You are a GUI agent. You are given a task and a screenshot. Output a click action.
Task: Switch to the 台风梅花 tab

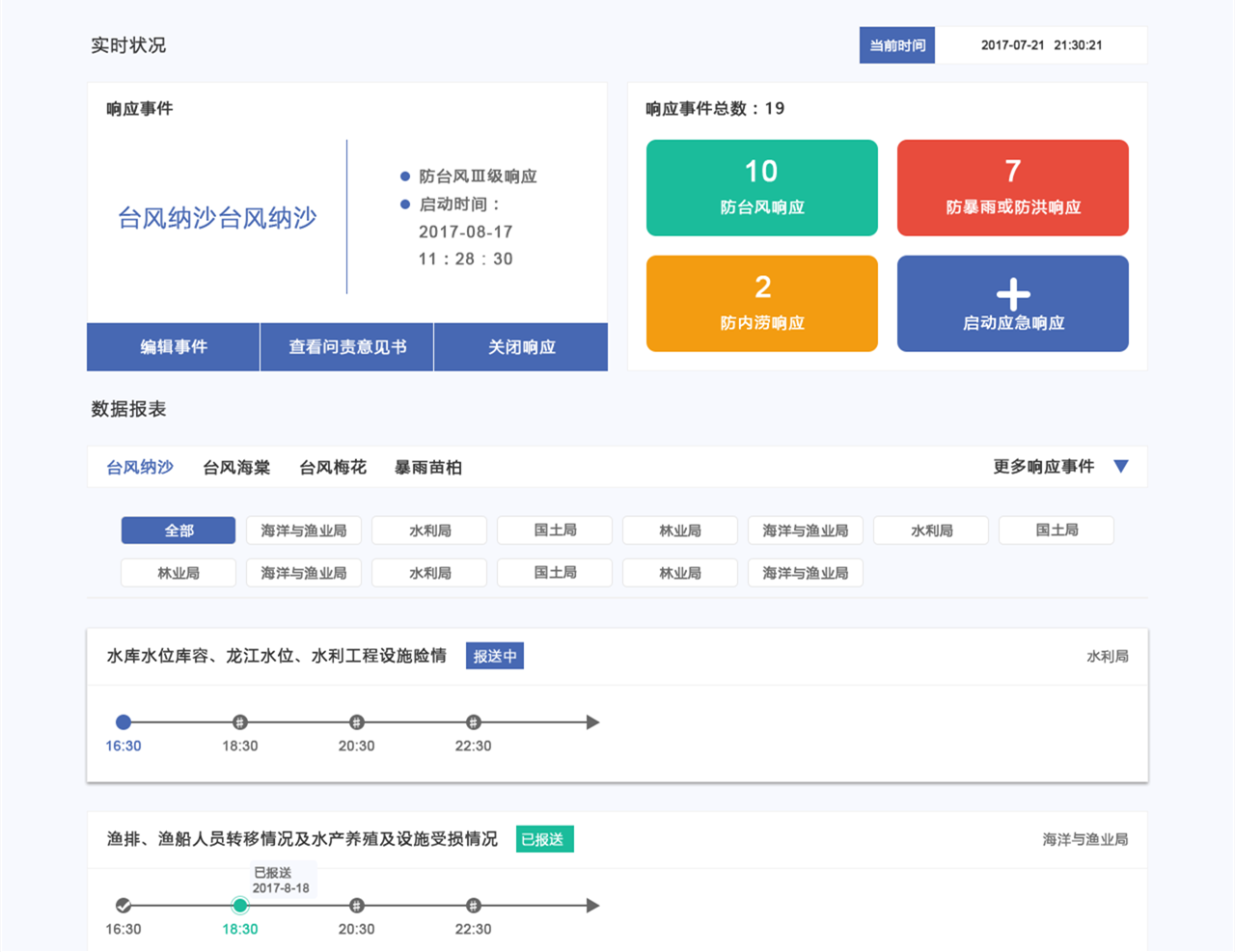tap(333, 468)
